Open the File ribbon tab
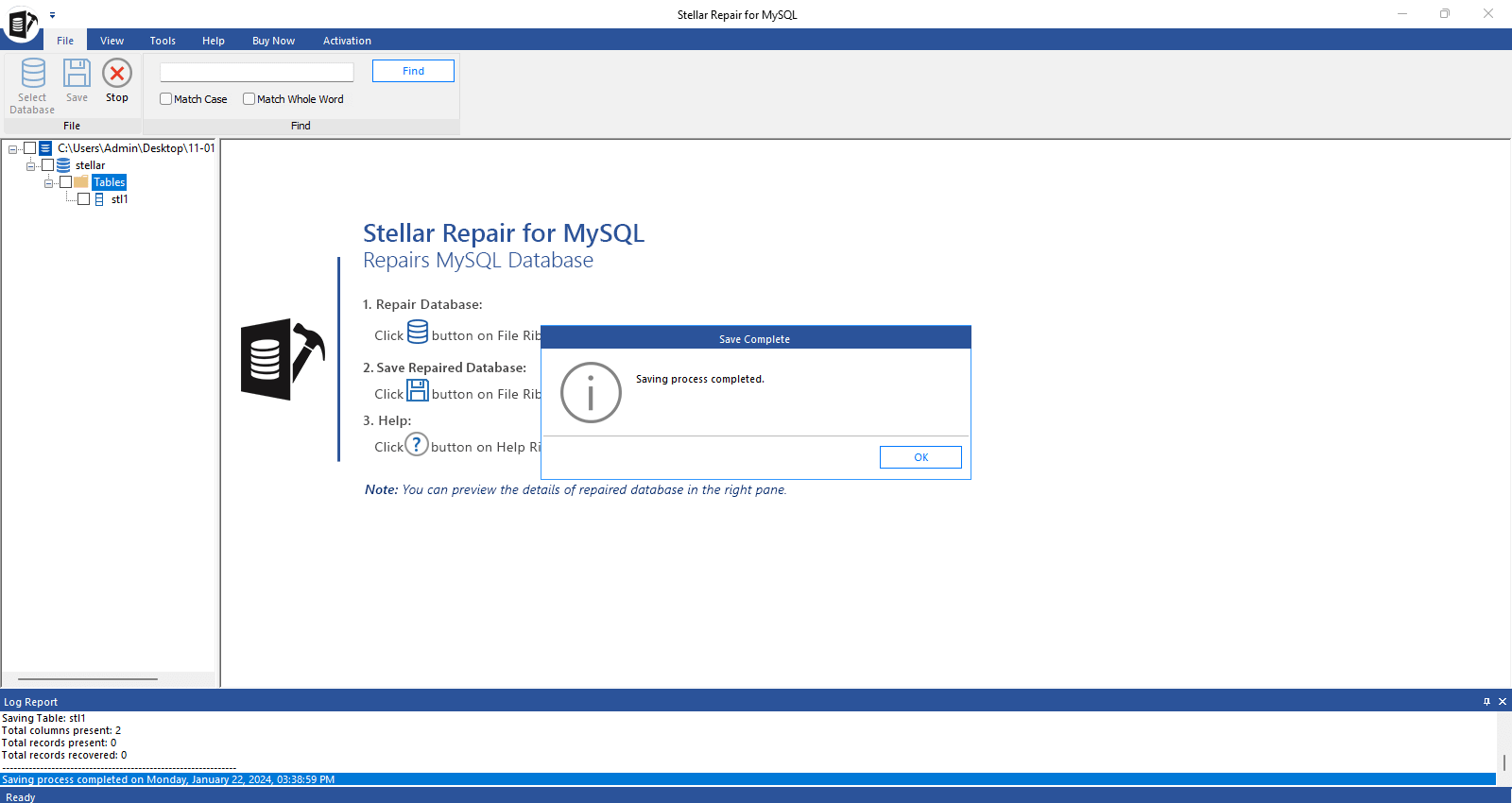Screen dimensions: 1512x803 (x=65, y=41)
